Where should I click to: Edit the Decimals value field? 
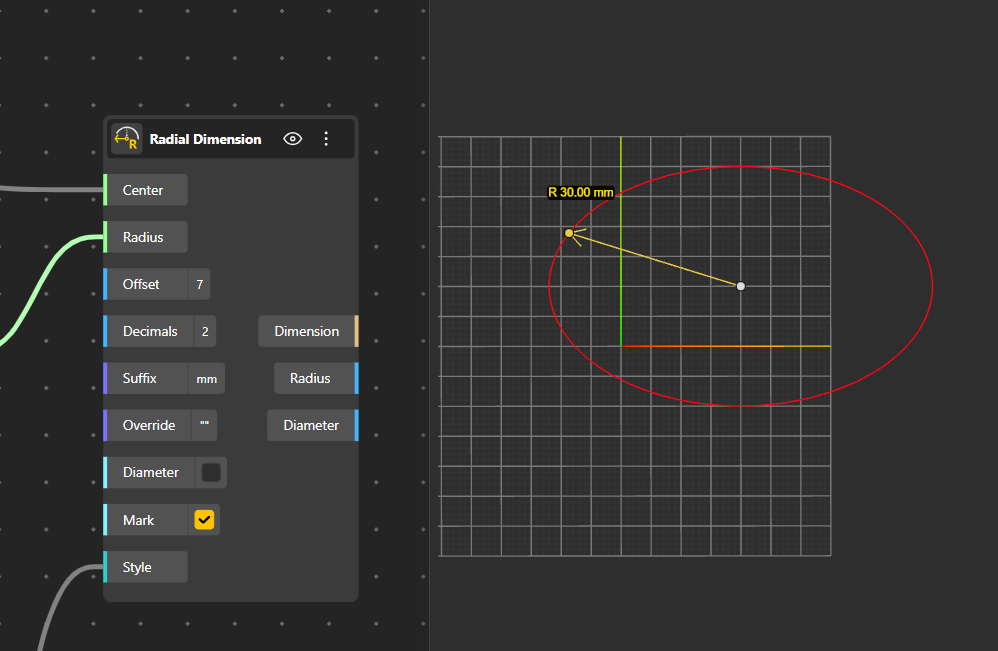(204, 331)
